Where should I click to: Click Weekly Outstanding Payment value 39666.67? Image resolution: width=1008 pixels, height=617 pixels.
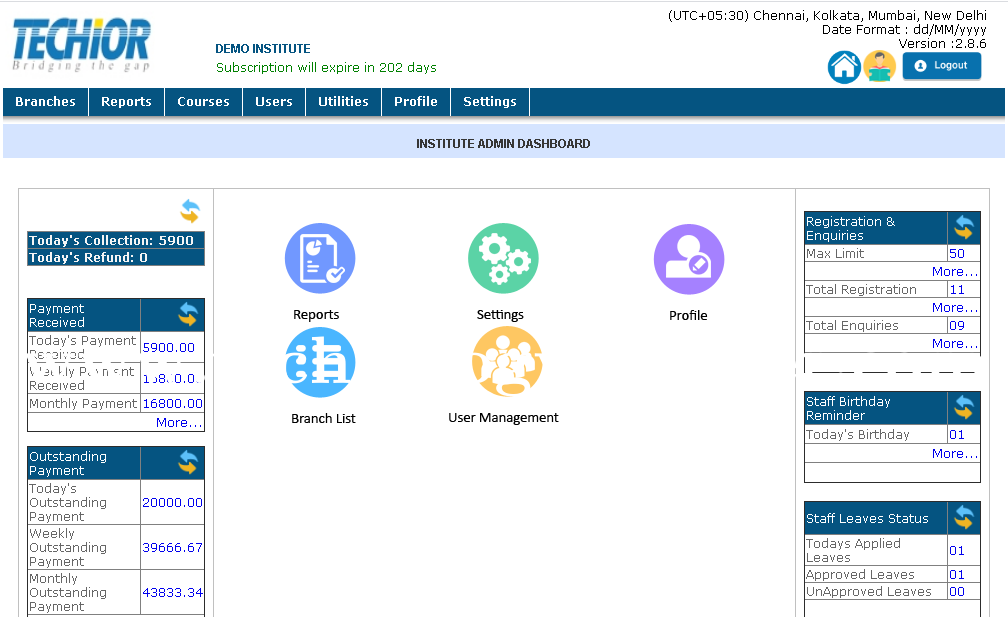coord(172,547)
